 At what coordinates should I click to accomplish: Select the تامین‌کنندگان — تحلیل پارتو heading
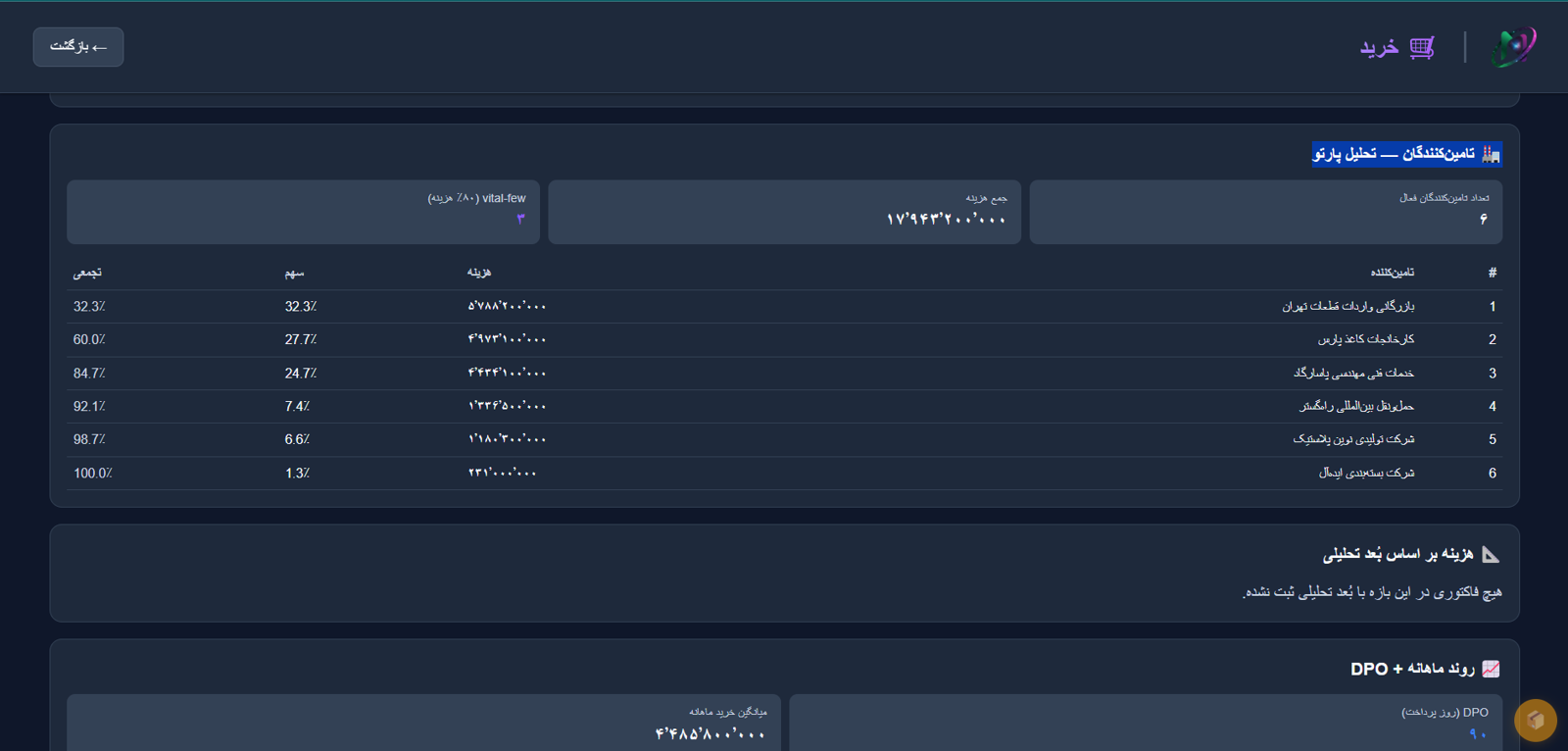pos(1395,154)
